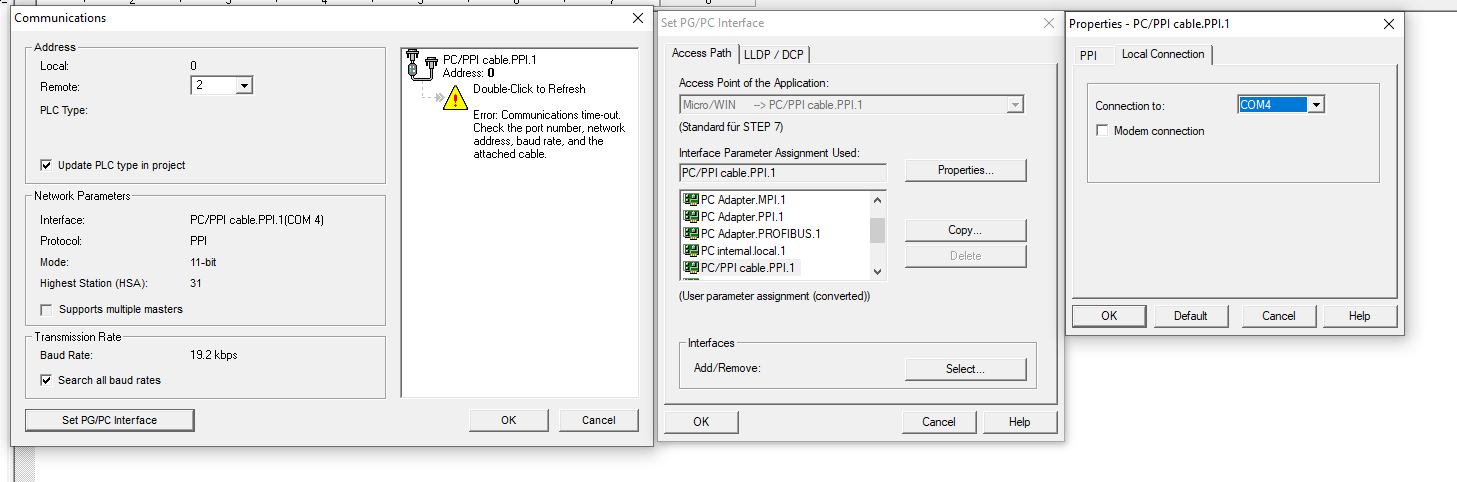The height and width of the screenshot is (482, 1457).
Task: Select PC Adapter.MPI.1 interface icon
Action: (690, 199)
